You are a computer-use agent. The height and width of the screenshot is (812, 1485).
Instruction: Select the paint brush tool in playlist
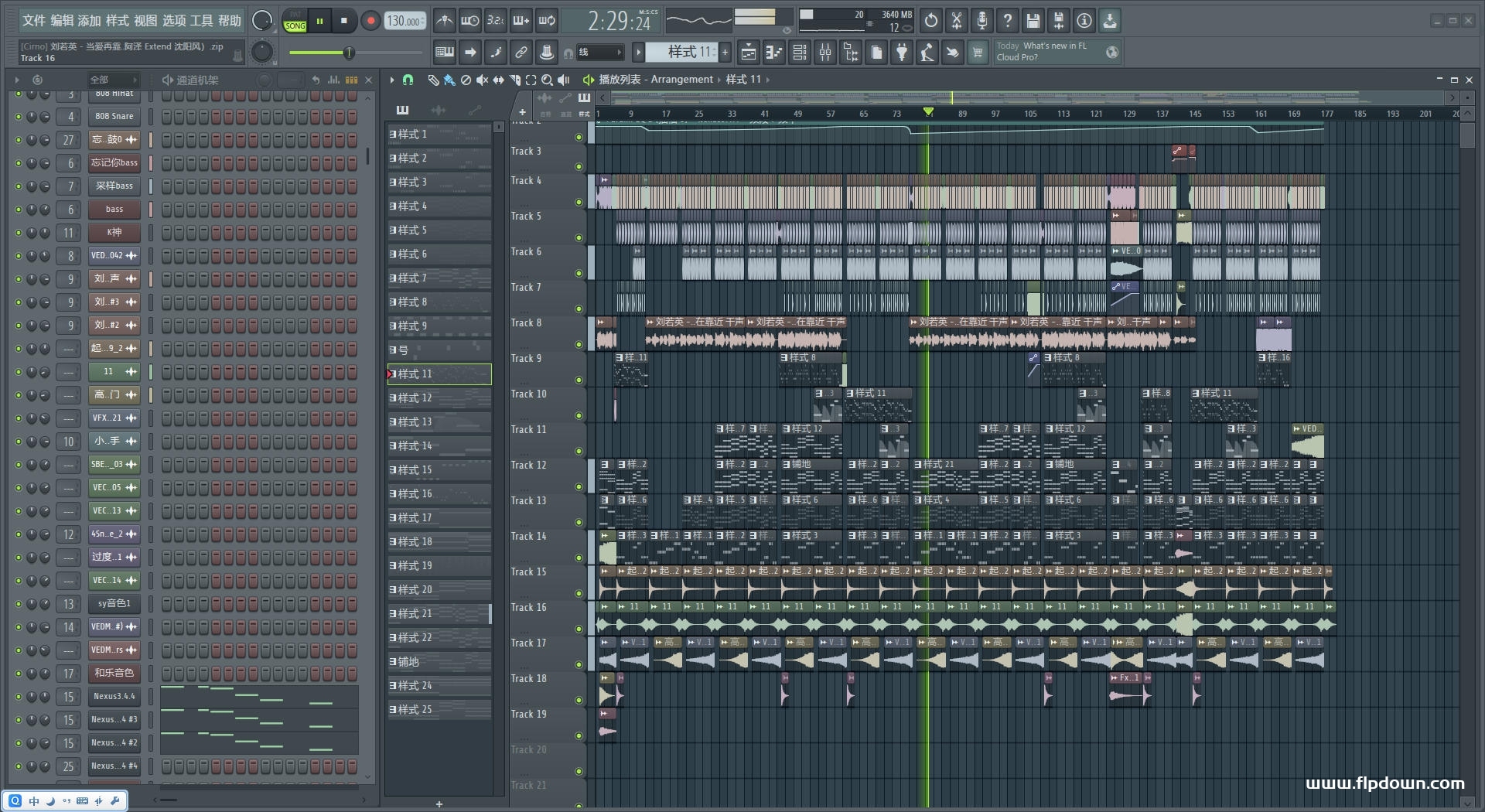tap(449, 80)
